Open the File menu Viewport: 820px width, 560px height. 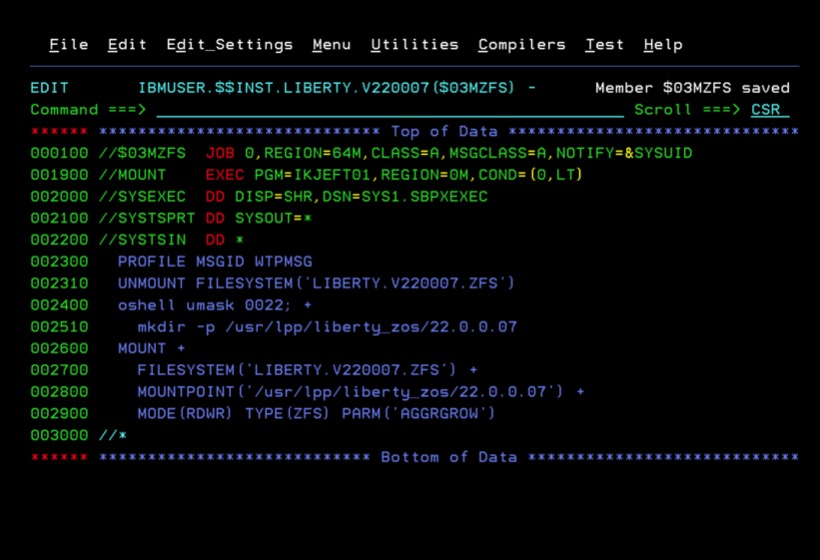coord(69,45)
